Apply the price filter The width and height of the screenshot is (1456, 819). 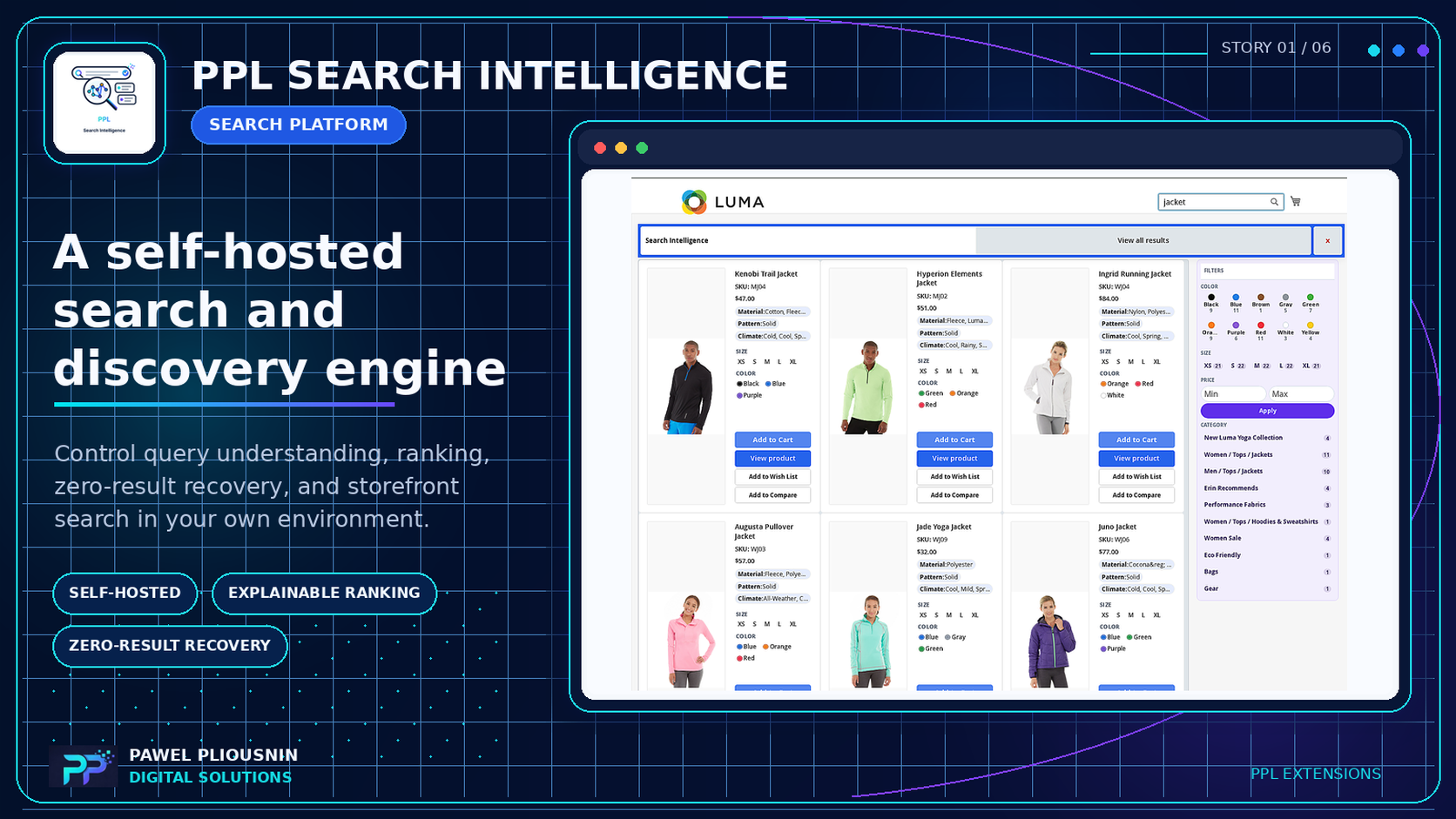click(x=1267, y=411)
